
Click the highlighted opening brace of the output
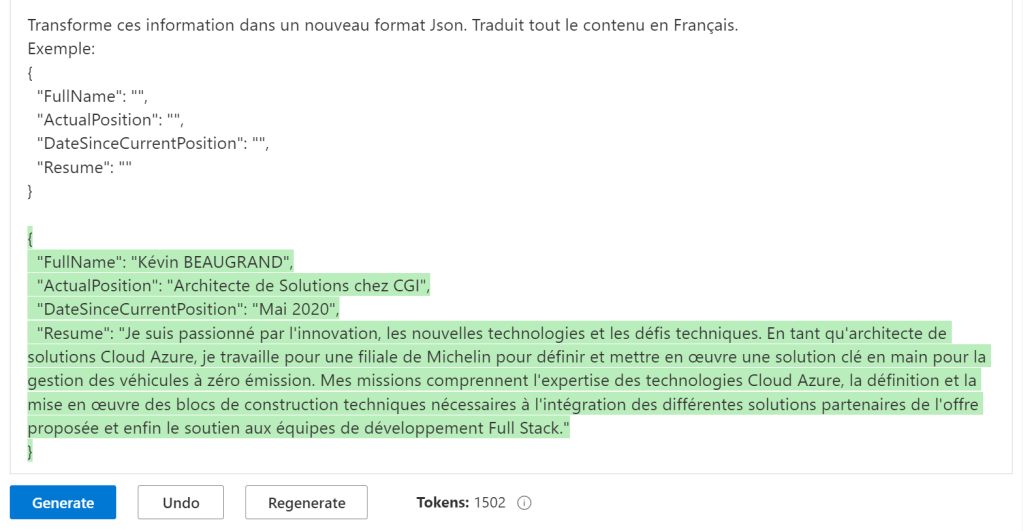coord(31,238)
